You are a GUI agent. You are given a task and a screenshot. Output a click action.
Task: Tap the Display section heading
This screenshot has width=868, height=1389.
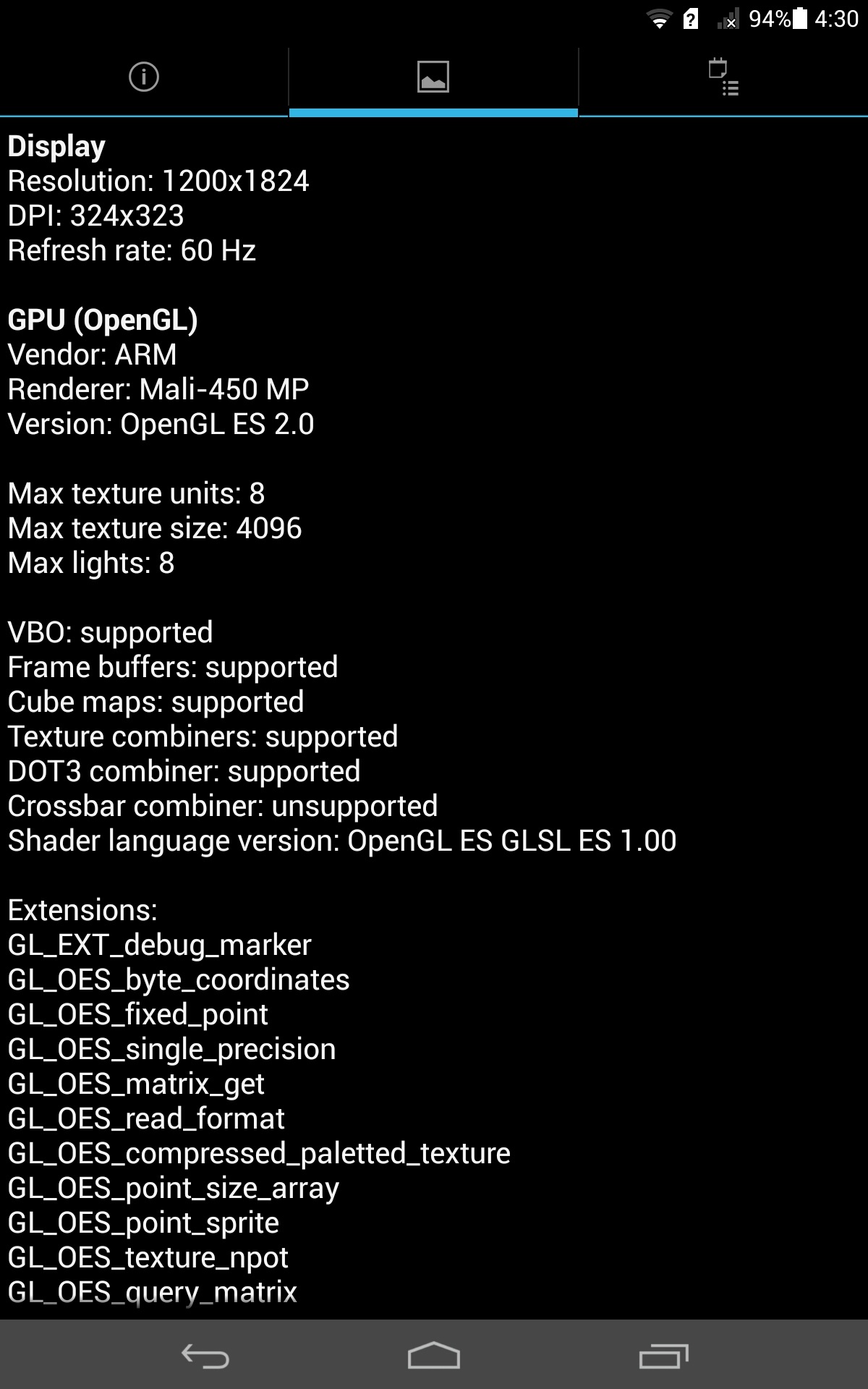pyautogui.click(x=56, y=146)
